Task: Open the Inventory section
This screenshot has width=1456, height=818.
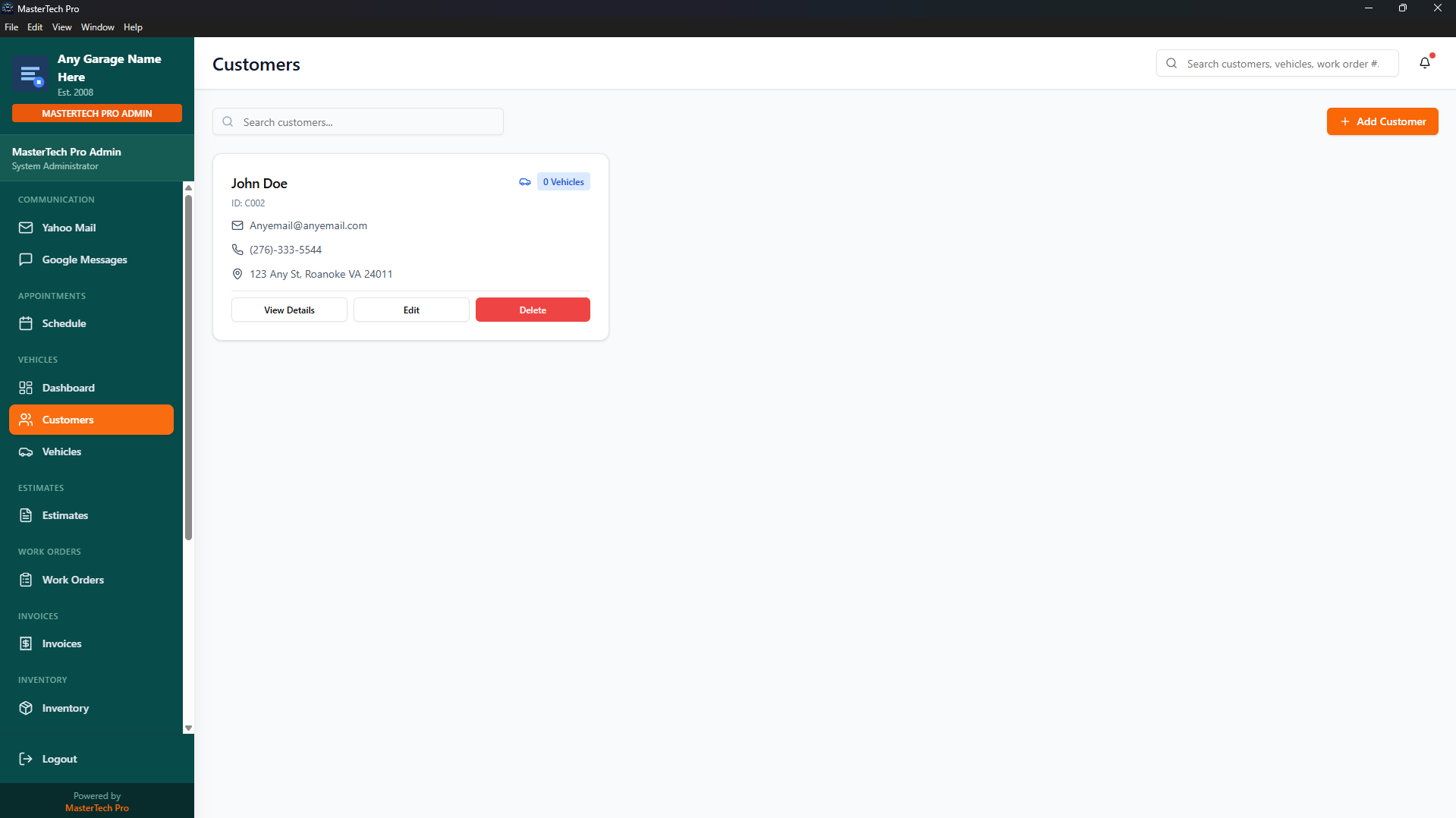Action: pyautogui.click(x=64, y=708)
